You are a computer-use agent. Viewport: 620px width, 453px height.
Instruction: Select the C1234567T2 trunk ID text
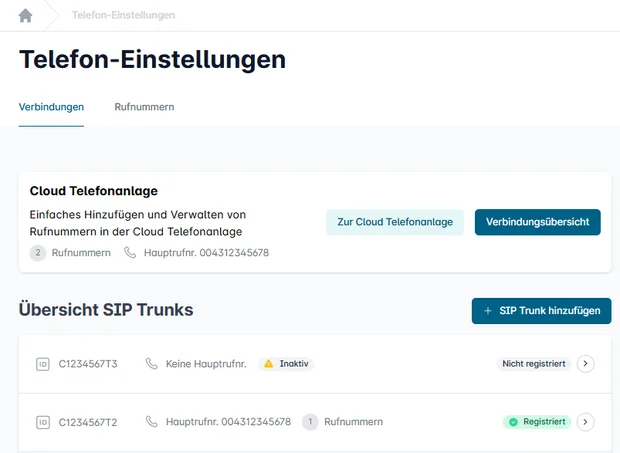tap(88, 422)
